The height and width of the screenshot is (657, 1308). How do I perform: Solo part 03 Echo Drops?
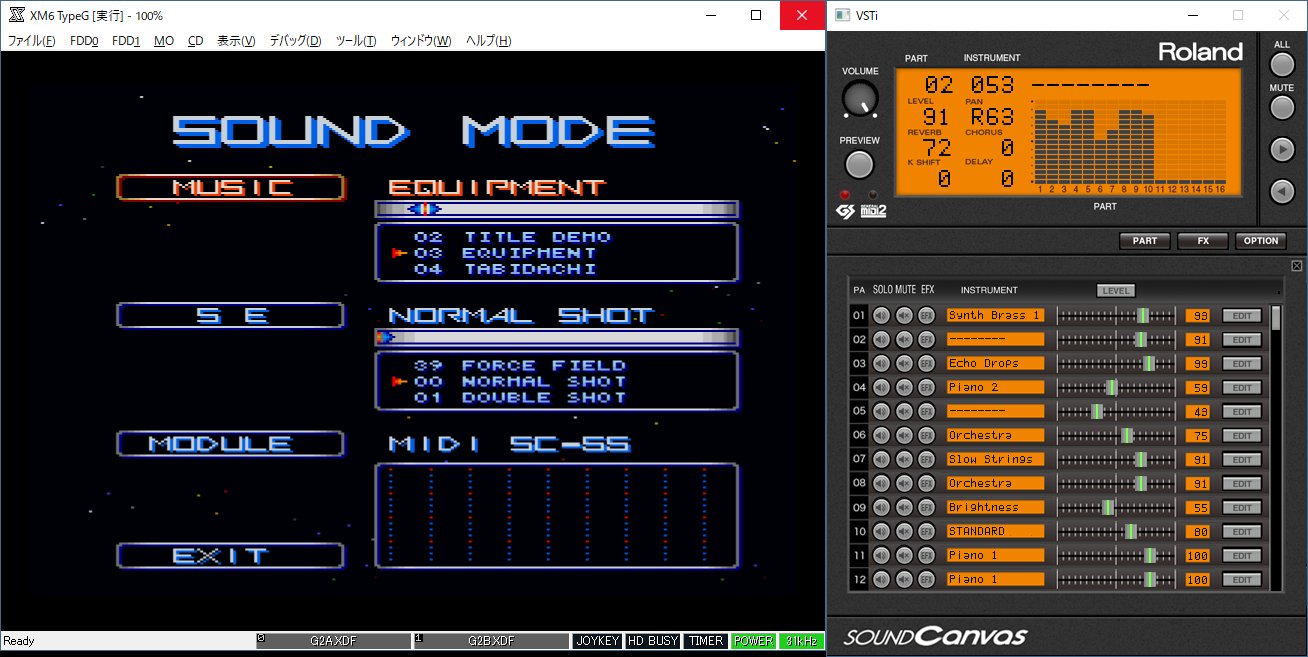point(882,363)
